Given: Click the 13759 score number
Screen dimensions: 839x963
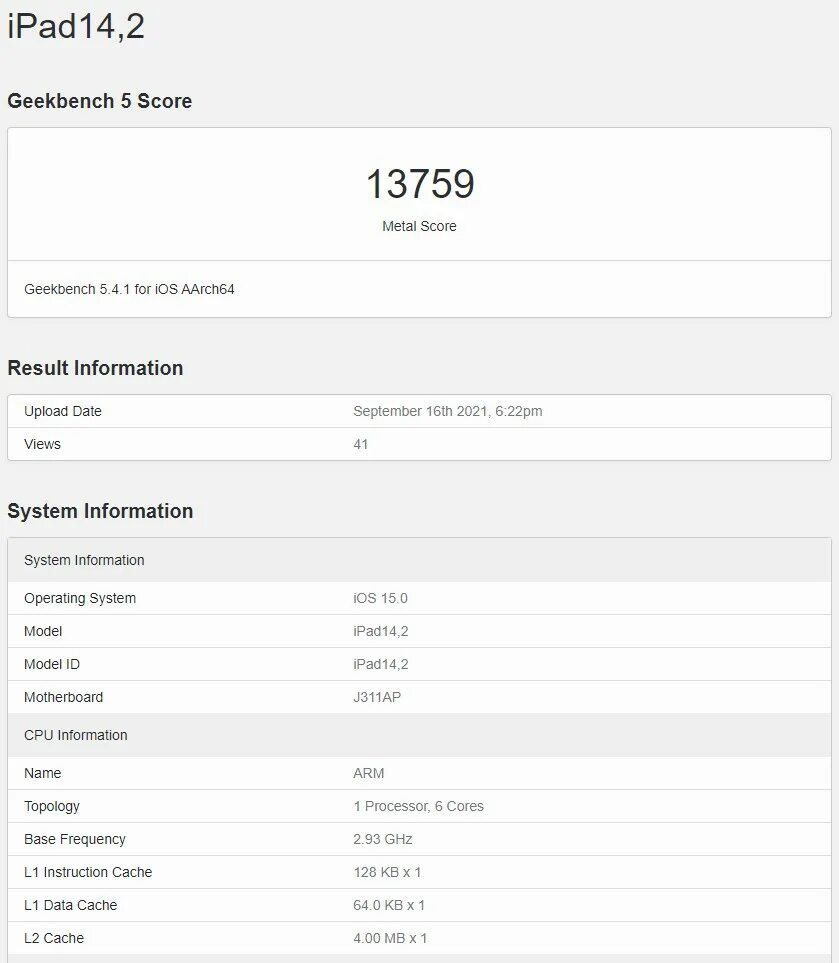Looking at the screenshot, I should pos(420,184).
